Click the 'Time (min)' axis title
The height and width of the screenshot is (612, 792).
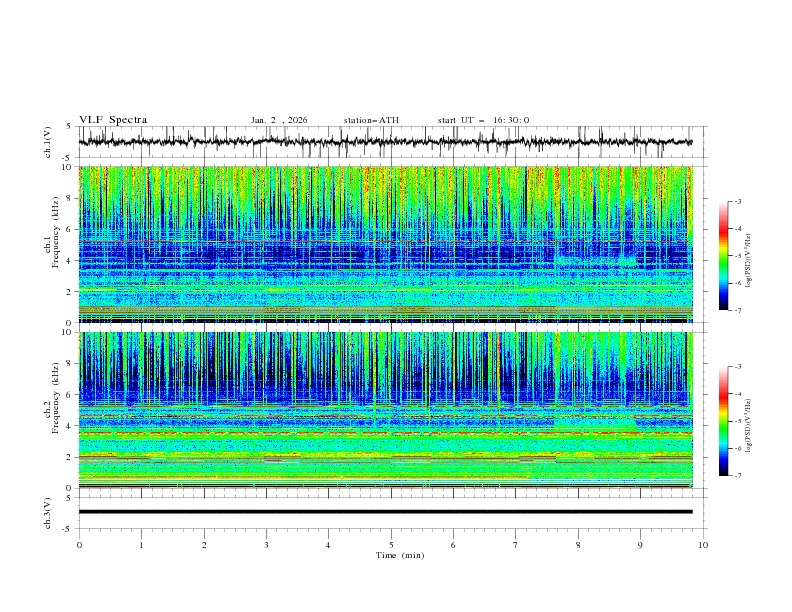point(400,555)
